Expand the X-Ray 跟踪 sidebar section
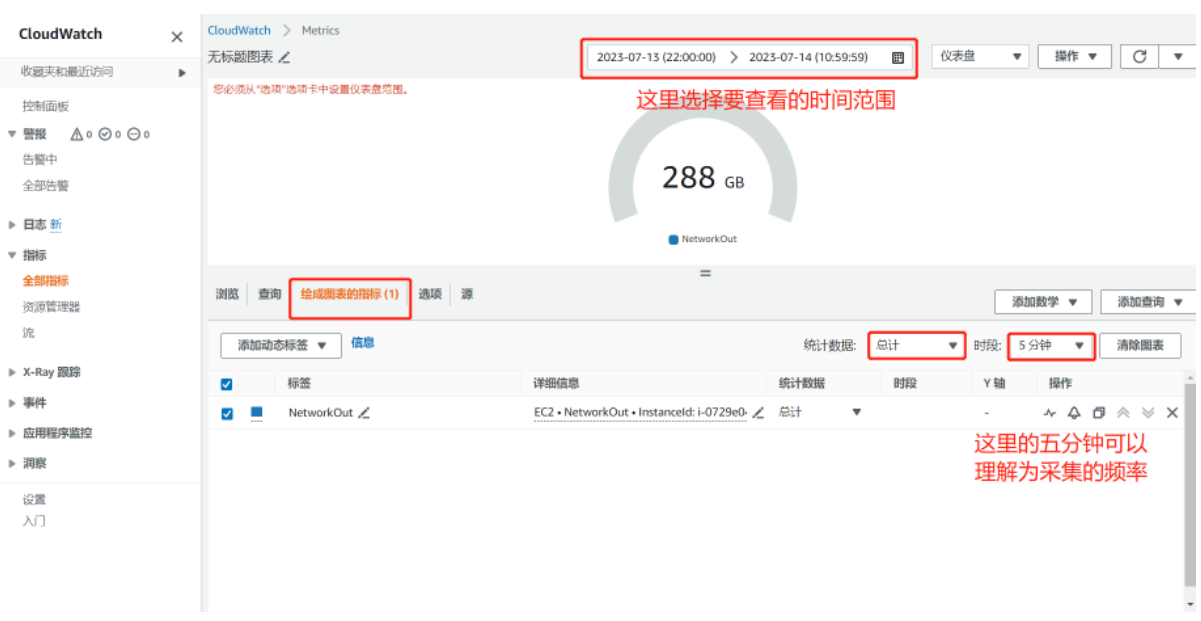 (12, 372)
